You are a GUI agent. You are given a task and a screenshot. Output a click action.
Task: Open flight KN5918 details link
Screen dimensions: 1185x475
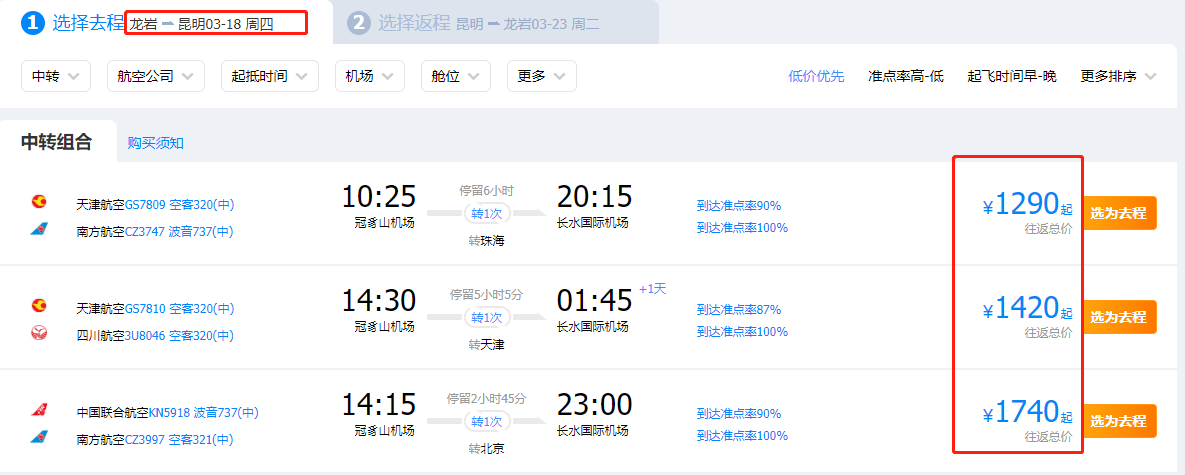(204, 413)
